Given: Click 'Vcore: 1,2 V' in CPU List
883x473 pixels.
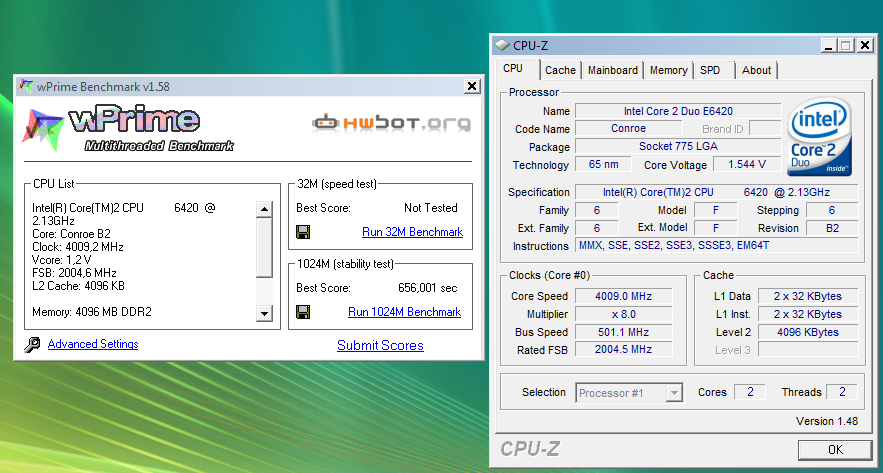Looking at the screenshot, I should click(61, 260).
